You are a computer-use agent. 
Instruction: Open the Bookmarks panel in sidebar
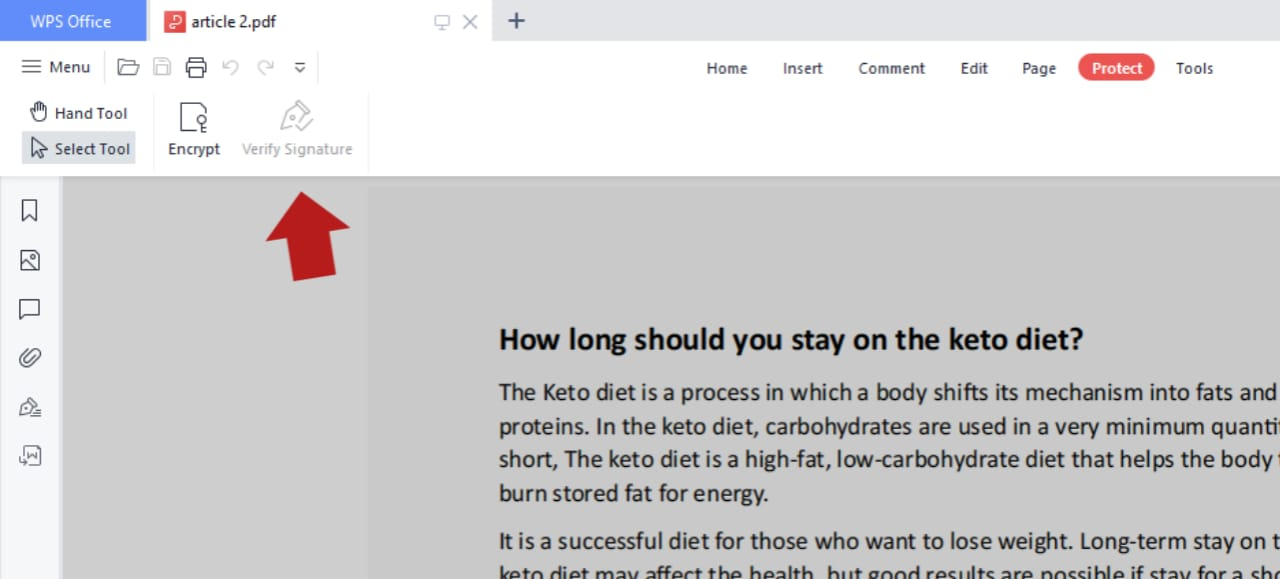click(x=29, y=210)
